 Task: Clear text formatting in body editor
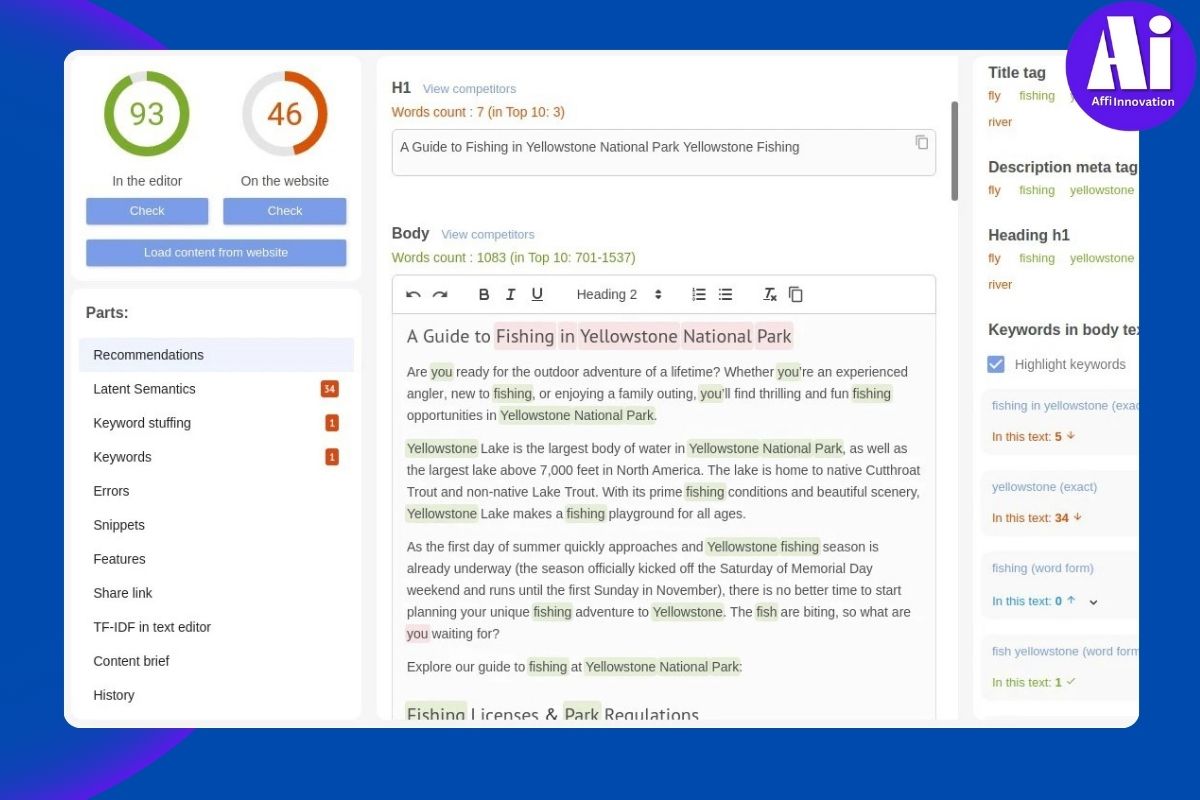coord(769,294)
